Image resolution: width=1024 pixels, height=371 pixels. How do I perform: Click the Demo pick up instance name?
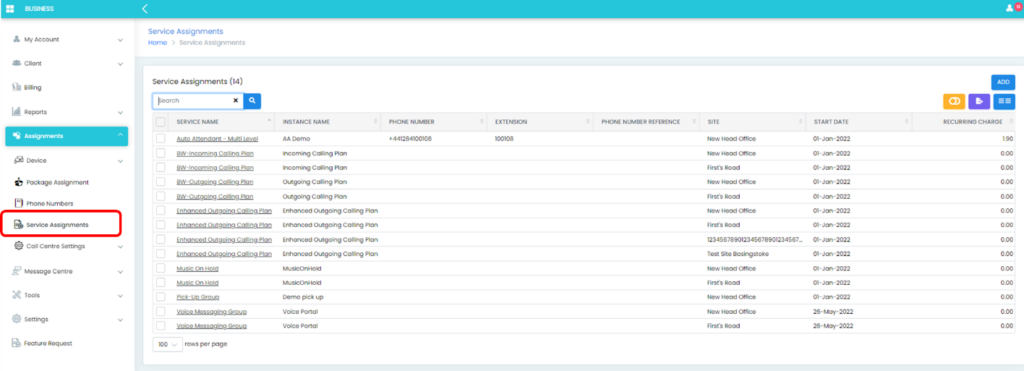[302, 297]
